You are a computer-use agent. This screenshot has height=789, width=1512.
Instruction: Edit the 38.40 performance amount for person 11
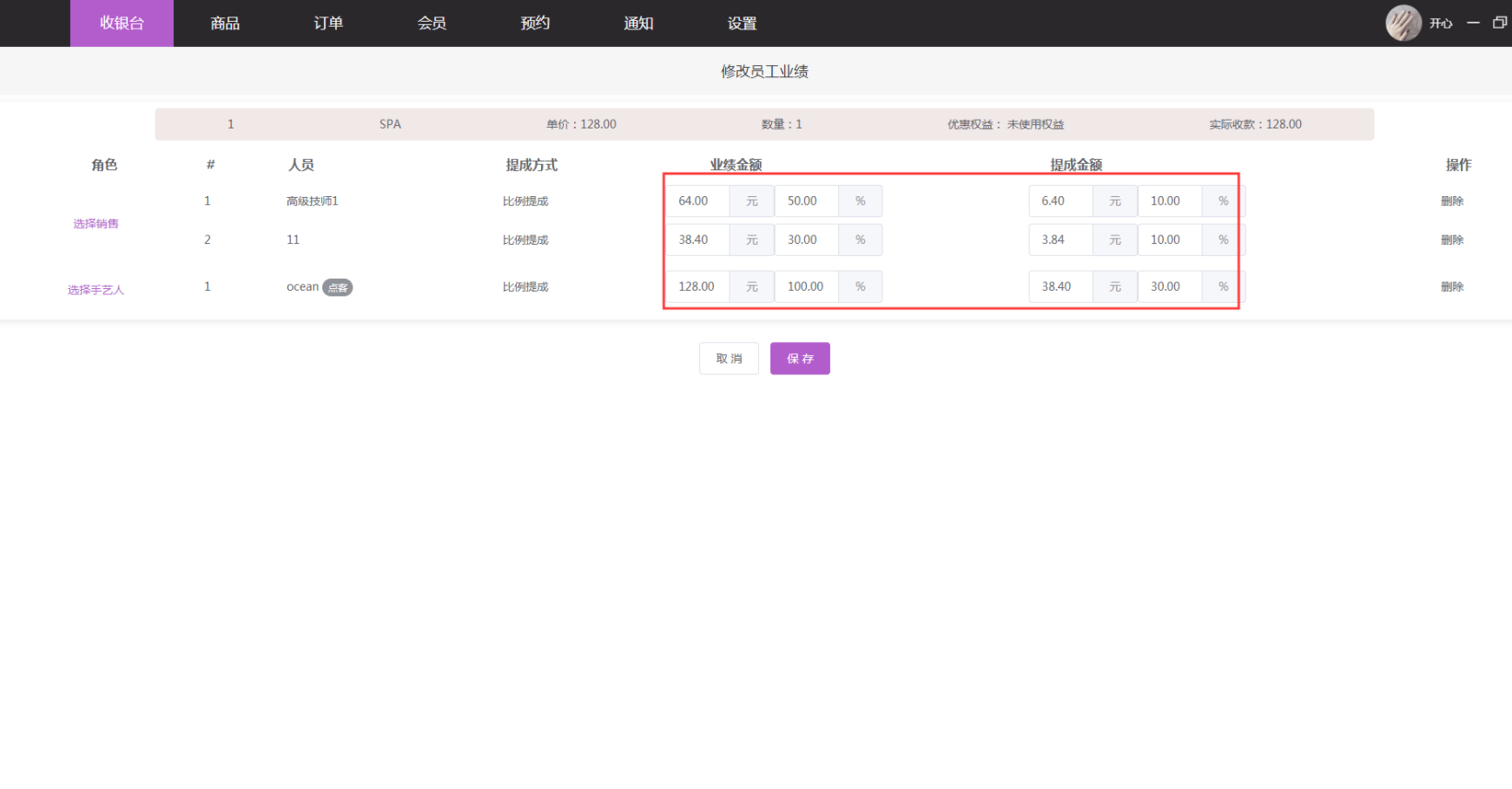click(698, 240)
